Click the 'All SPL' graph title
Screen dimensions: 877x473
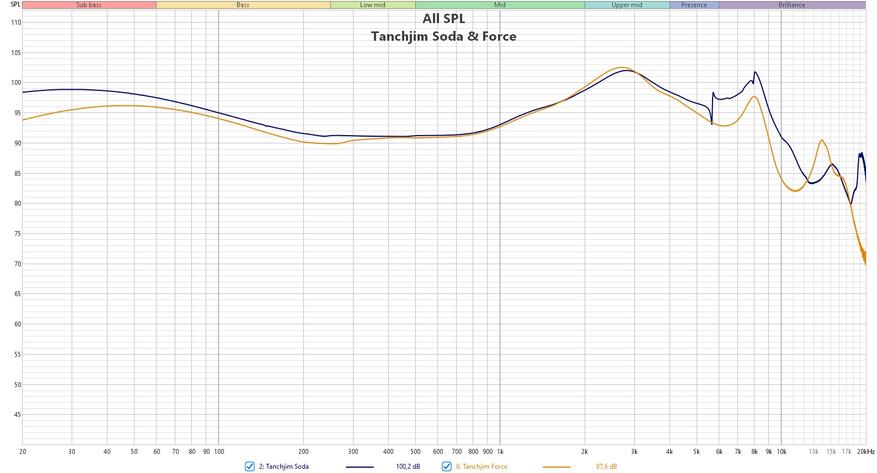coord(444,18)
